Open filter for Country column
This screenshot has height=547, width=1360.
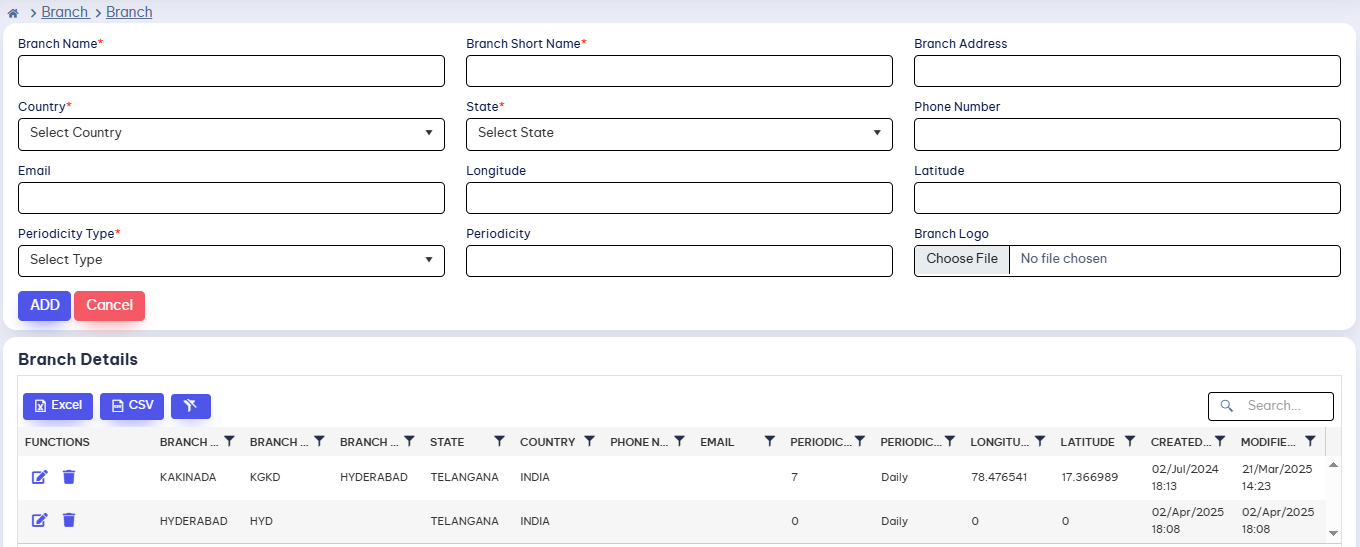(x=589, y=441)
